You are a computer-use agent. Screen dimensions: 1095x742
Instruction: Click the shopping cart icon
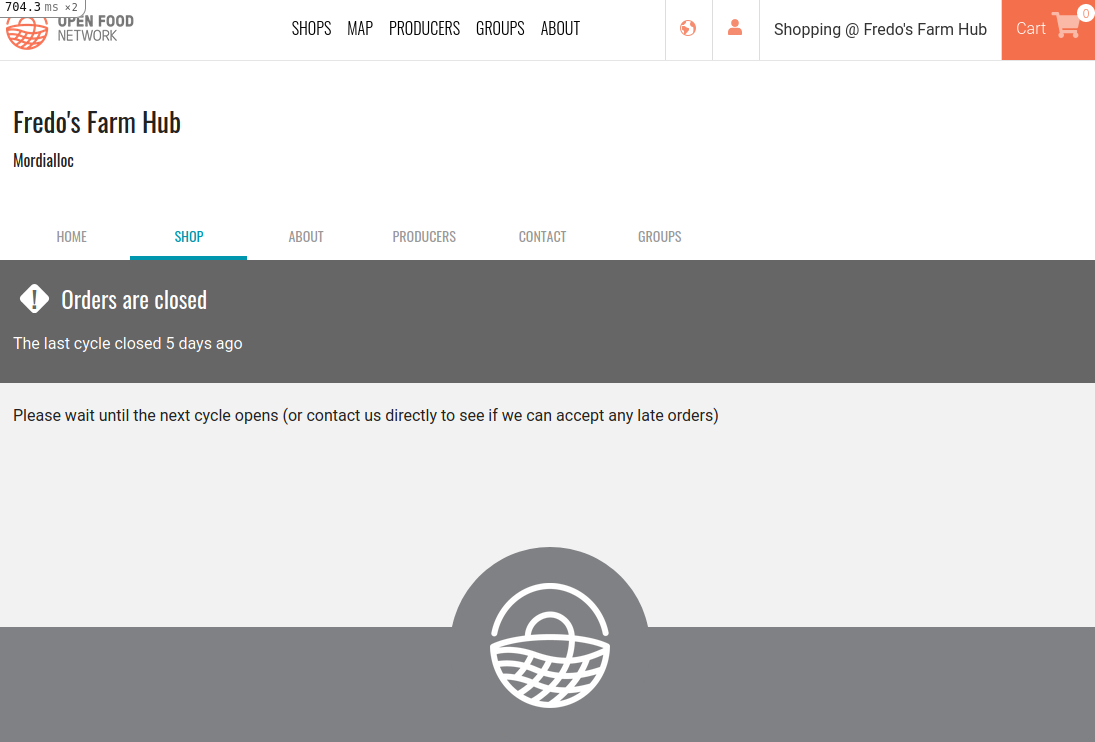[1066, 26]
